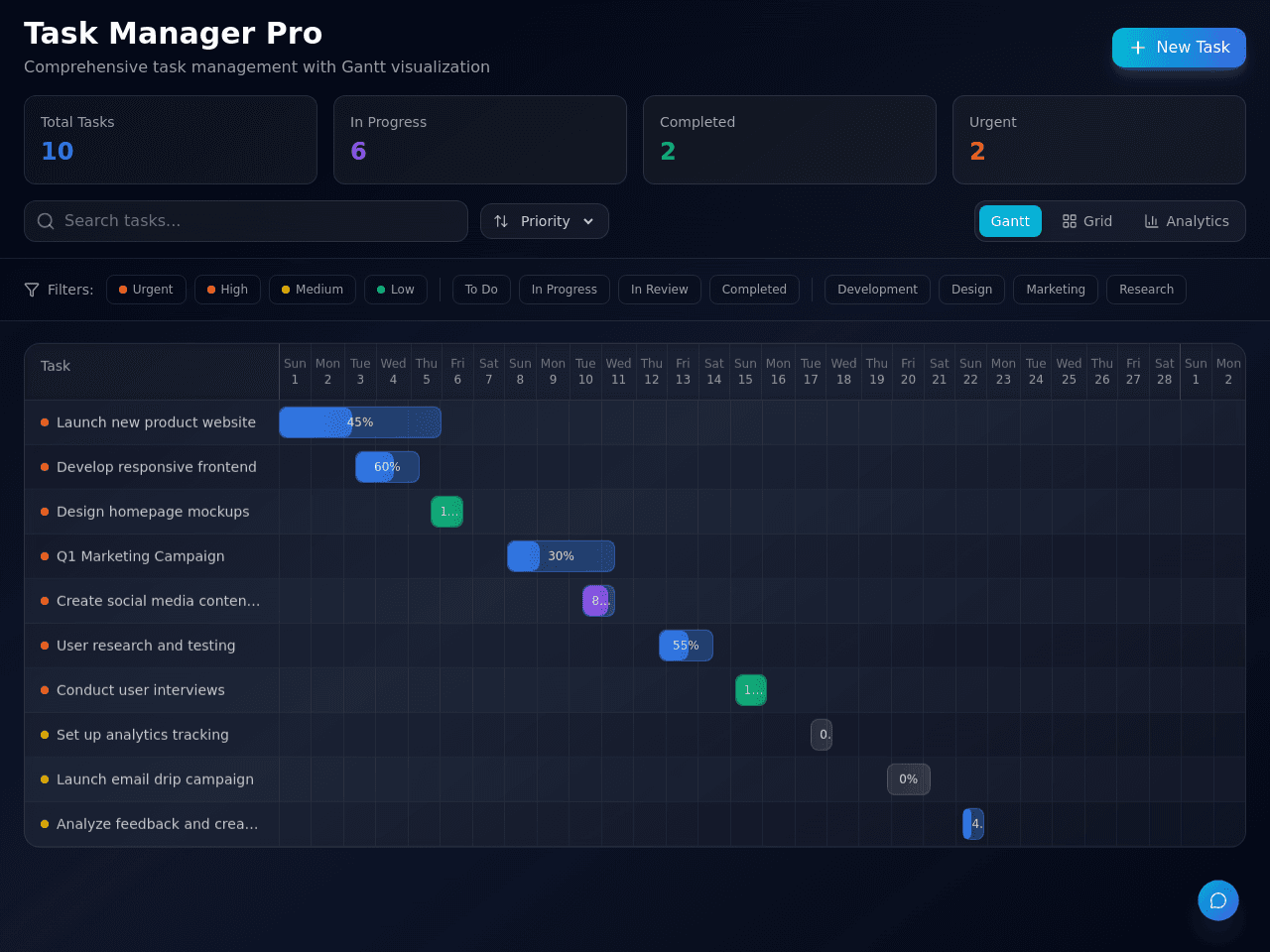Click the green Conduct user interviews bar

point(751,690)
